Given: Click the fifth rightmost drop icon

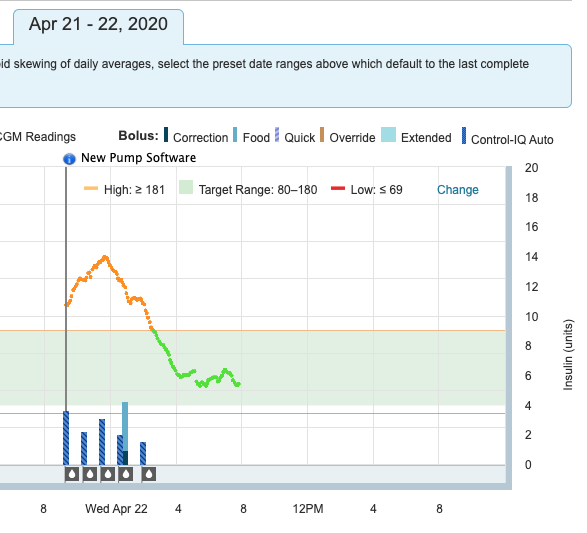Looking at the screenshot, I should 149,474.
